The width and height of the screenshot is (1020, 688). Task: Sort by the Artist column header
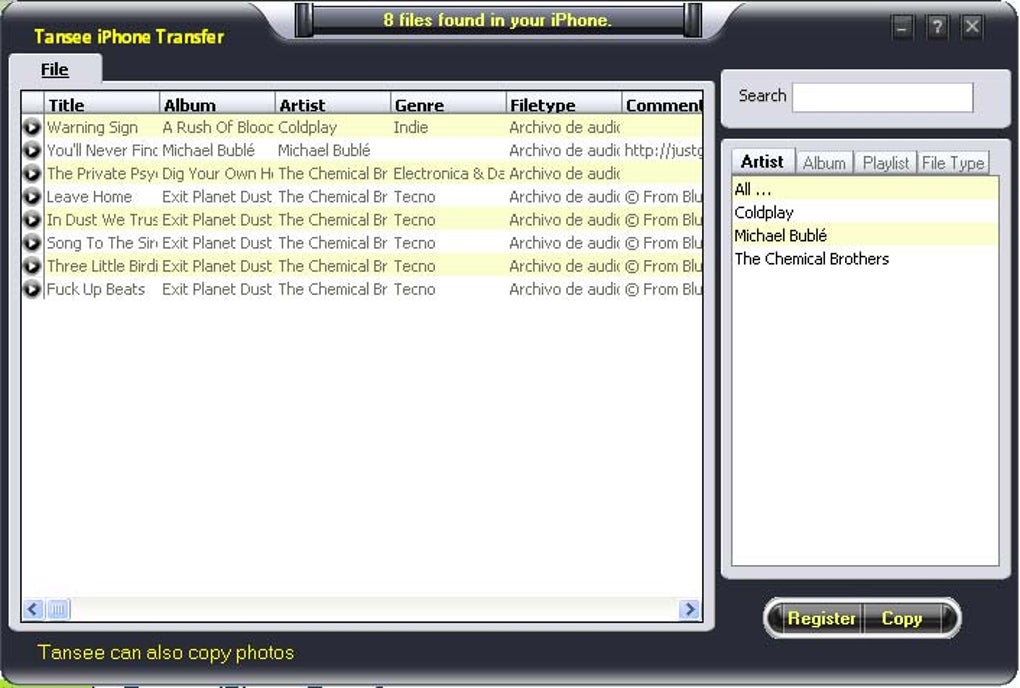tap(332, 104)
